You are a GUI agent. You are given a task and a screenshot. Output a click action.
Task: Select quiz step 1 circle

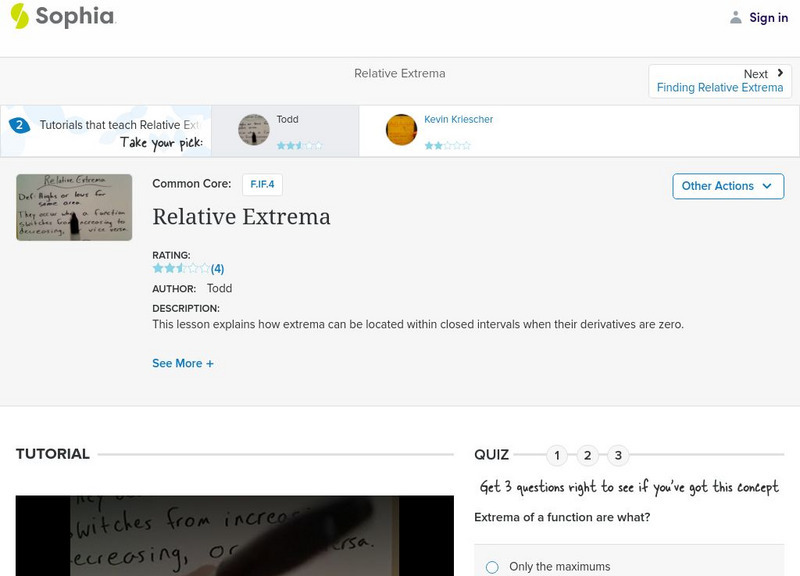click(557, 454)
